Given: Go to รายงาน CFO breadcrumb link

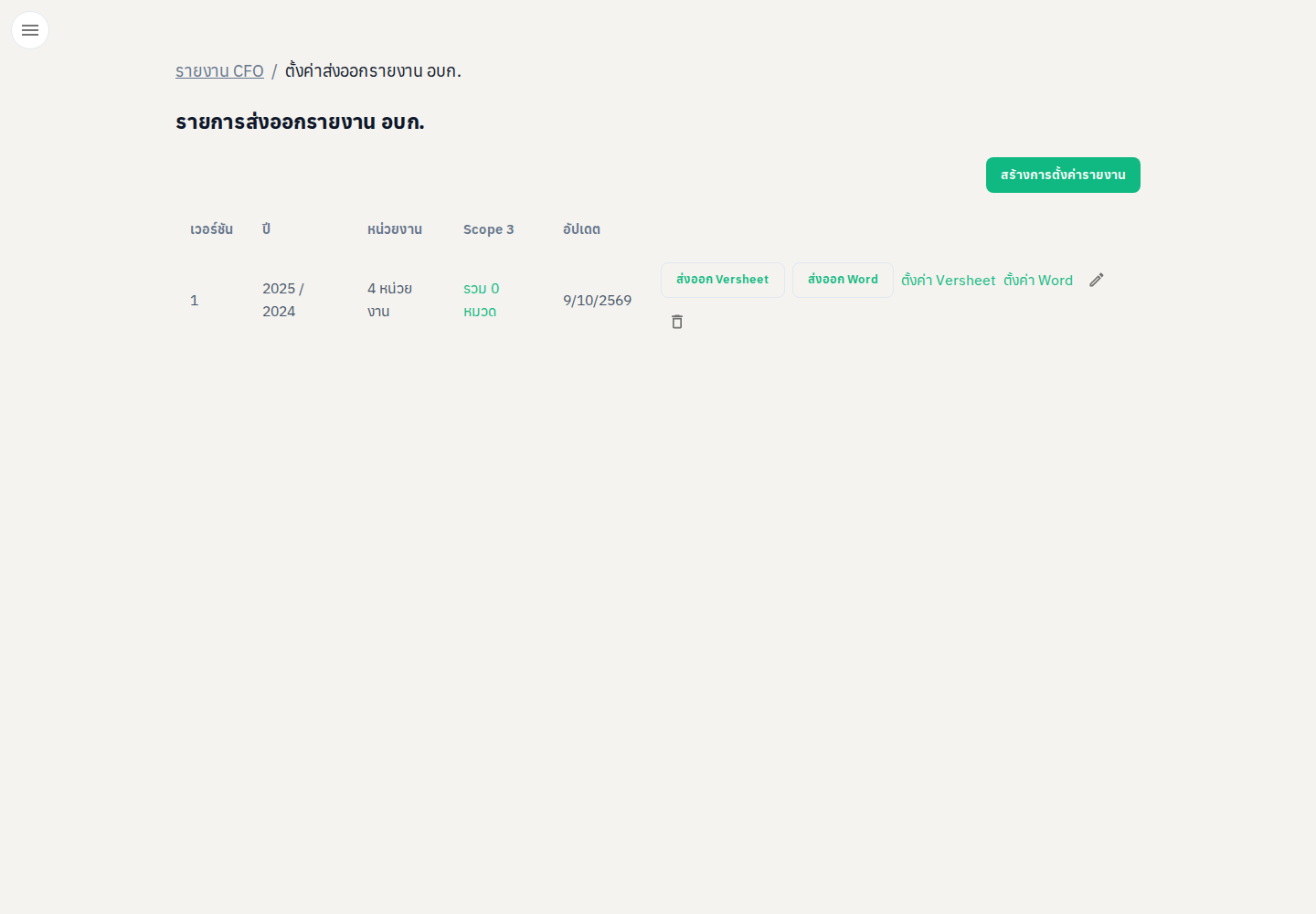Looking at the screenshot, I should tap(219, 71).
